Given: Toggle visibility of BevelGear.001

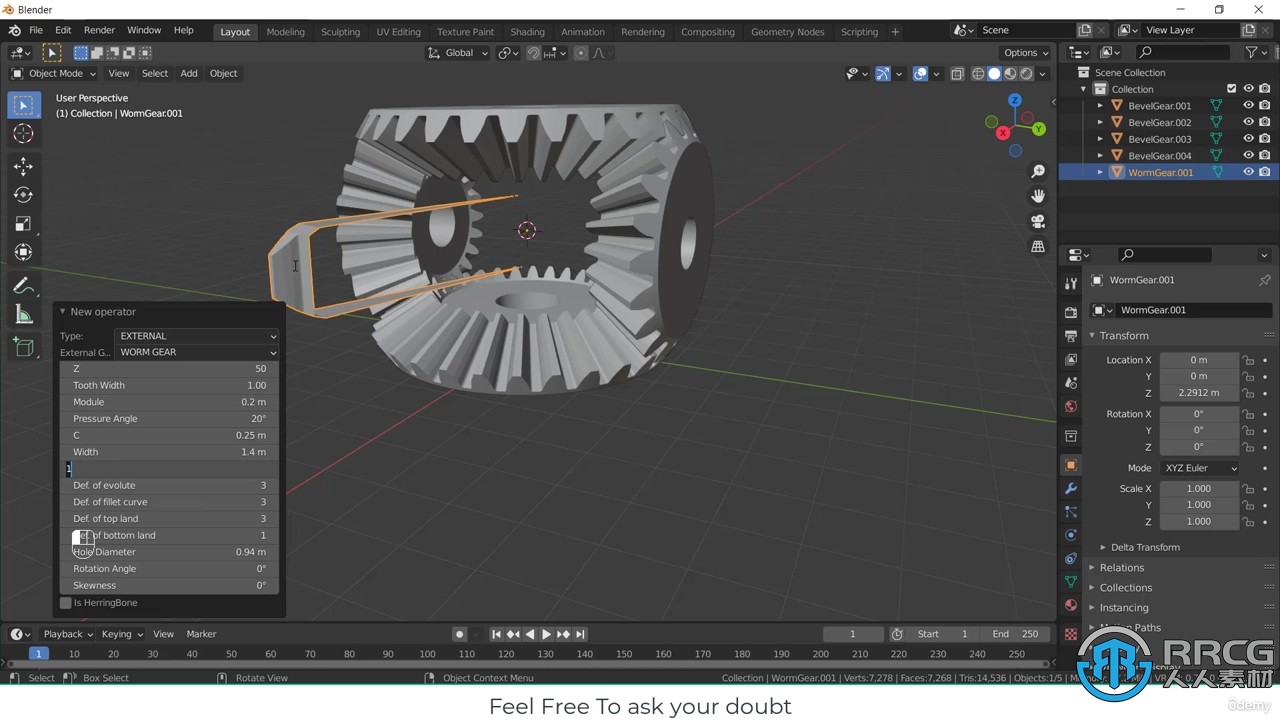Looking at the screenshot, I should coord(1248,105).
